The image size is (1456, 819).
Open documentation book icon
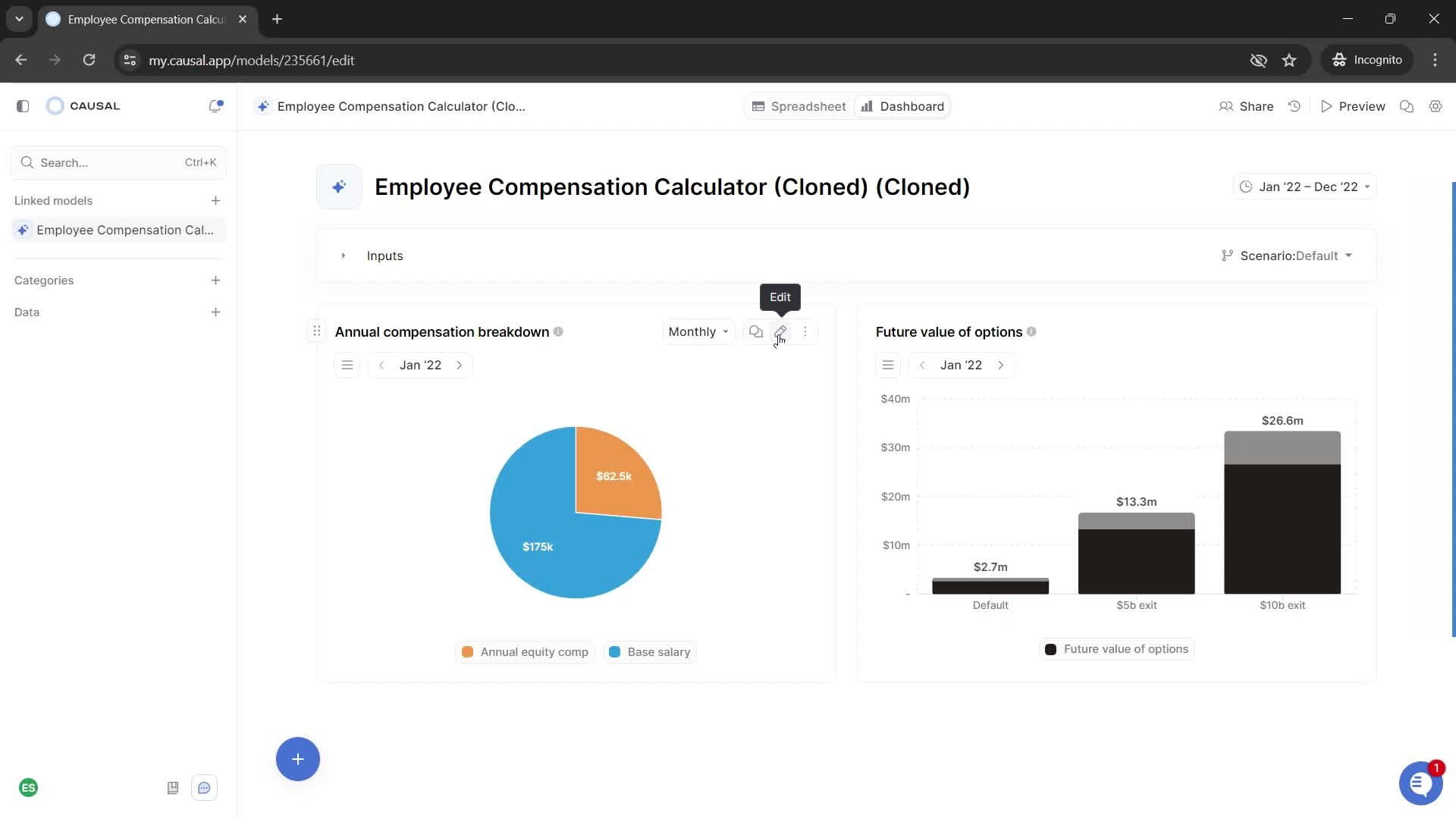click(x=173, y=788)
